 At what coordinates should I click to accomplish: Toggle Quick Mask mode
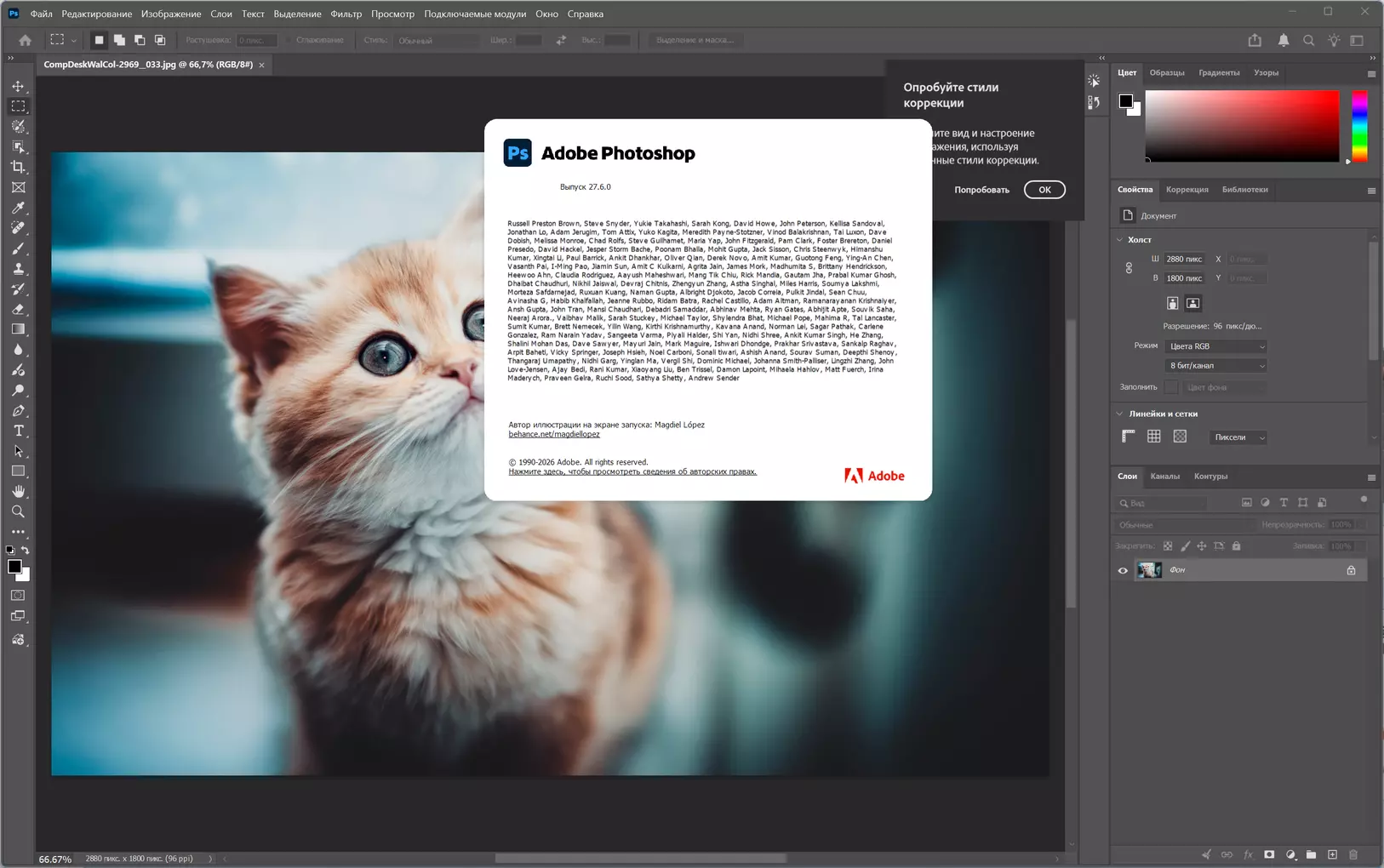click(x=18, y=596)
